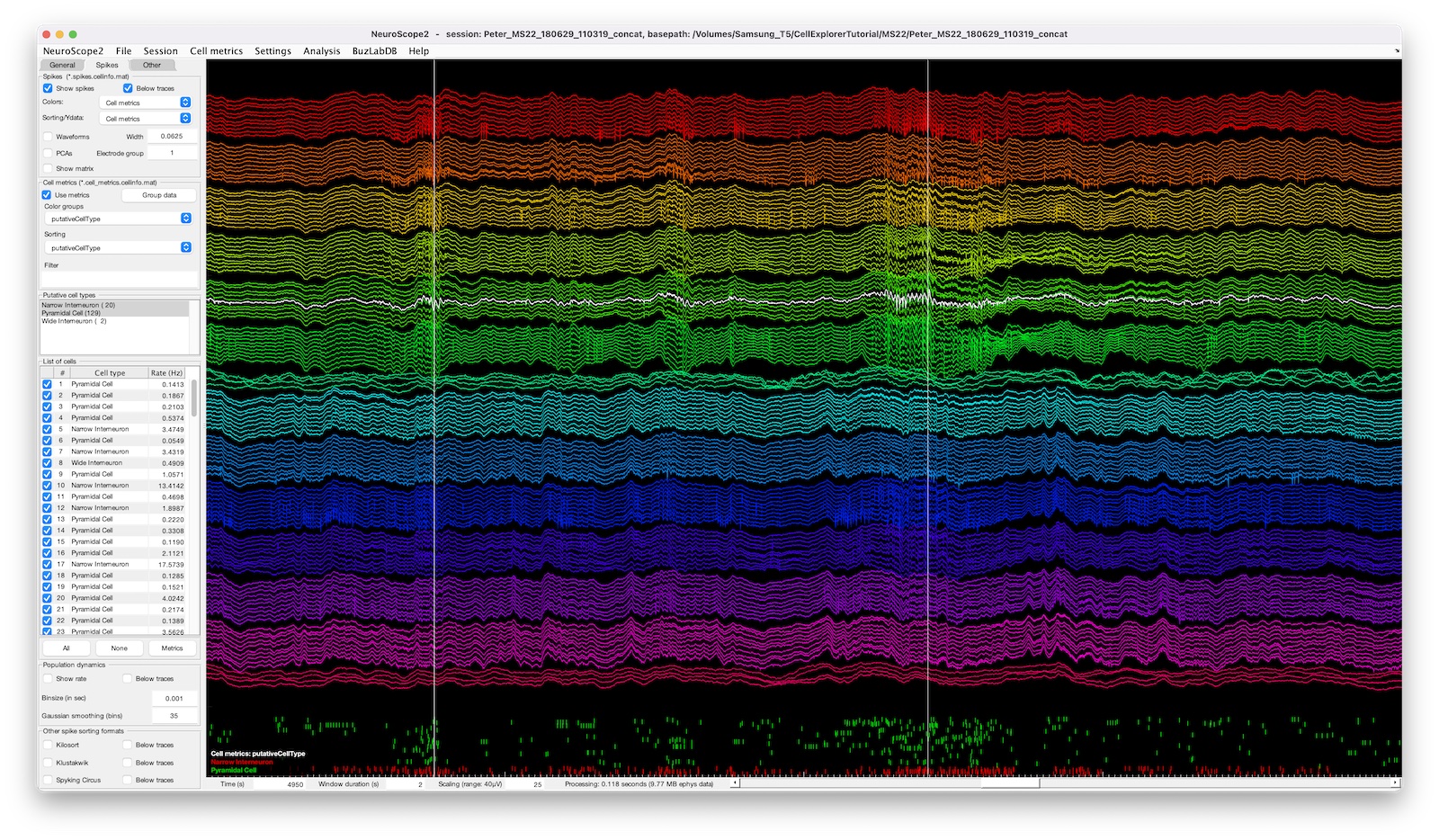
Task: Toggle Below traces checkbox beside Show rate
Action: (127, 679)
